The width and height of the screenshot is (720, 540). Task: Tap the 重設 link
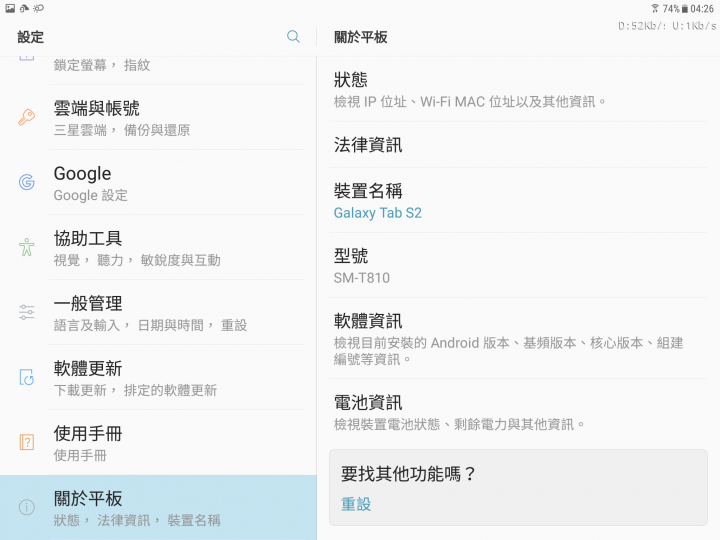point(356,504)
